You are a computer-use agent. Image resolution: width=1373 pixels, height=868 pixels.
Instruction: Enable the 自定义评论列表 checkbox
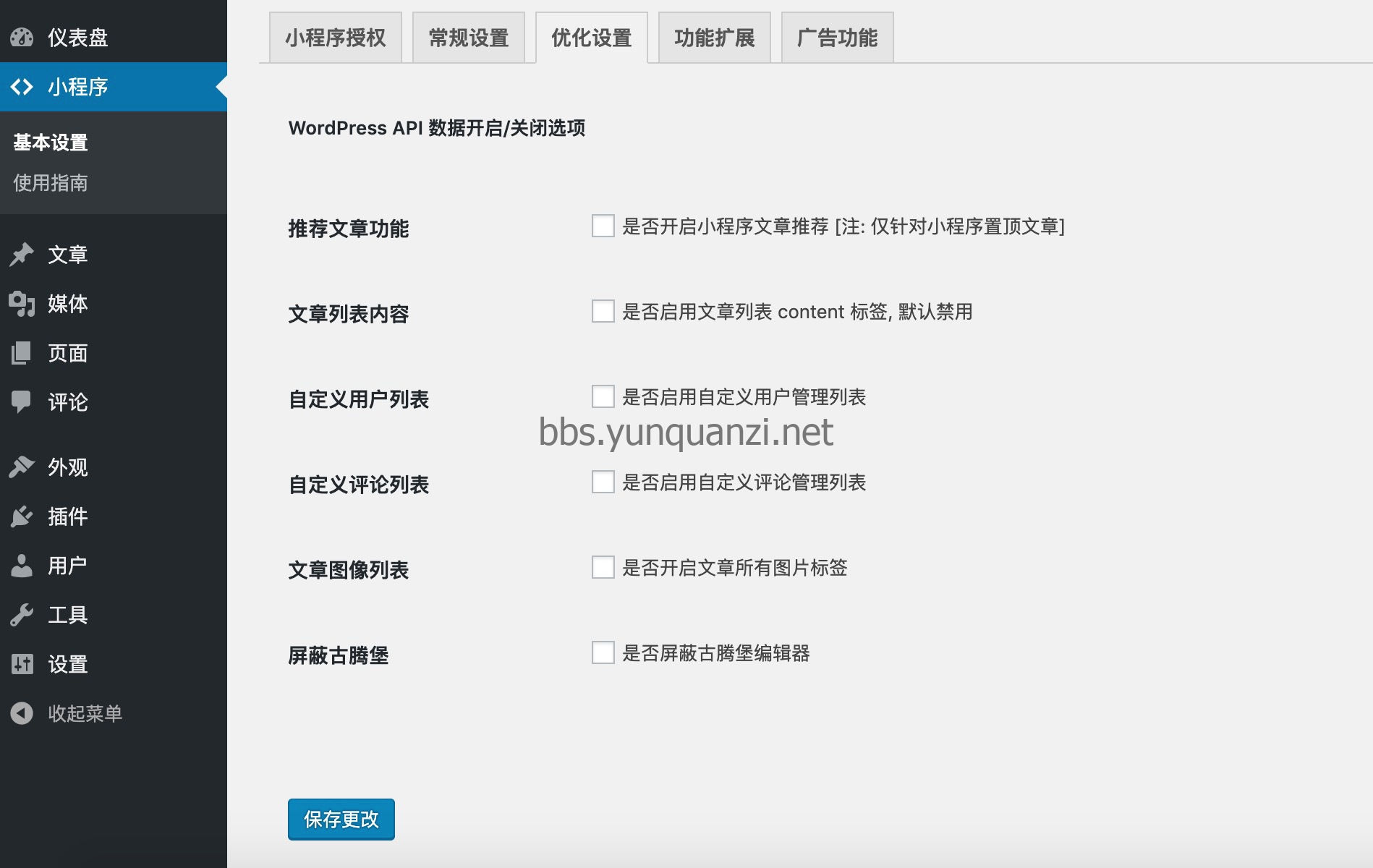603,482
